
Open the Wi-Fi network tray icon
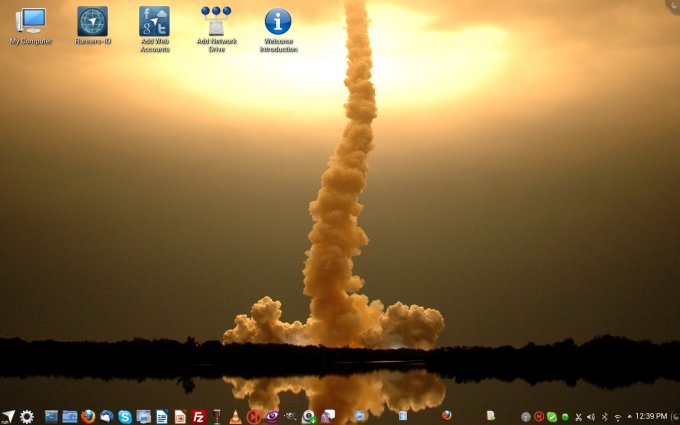point(617,416)
